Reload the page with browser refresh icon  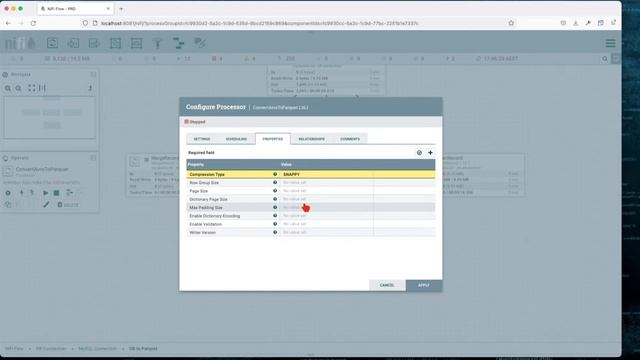click(33, 23)
